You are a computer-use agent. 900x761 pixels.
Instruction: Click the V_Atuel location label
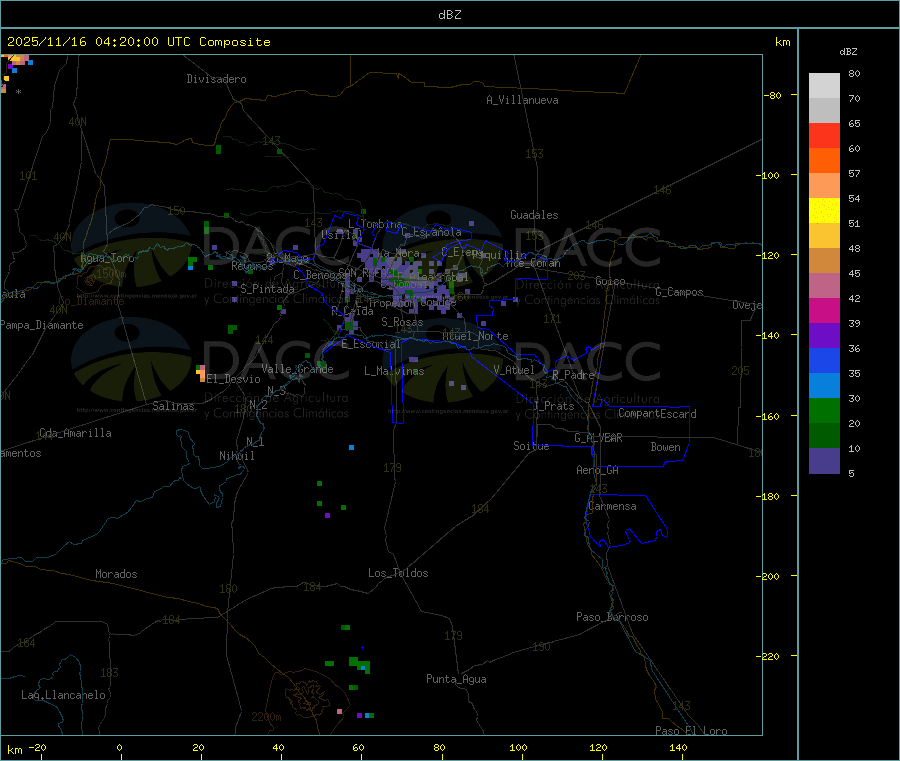(514, 370)
